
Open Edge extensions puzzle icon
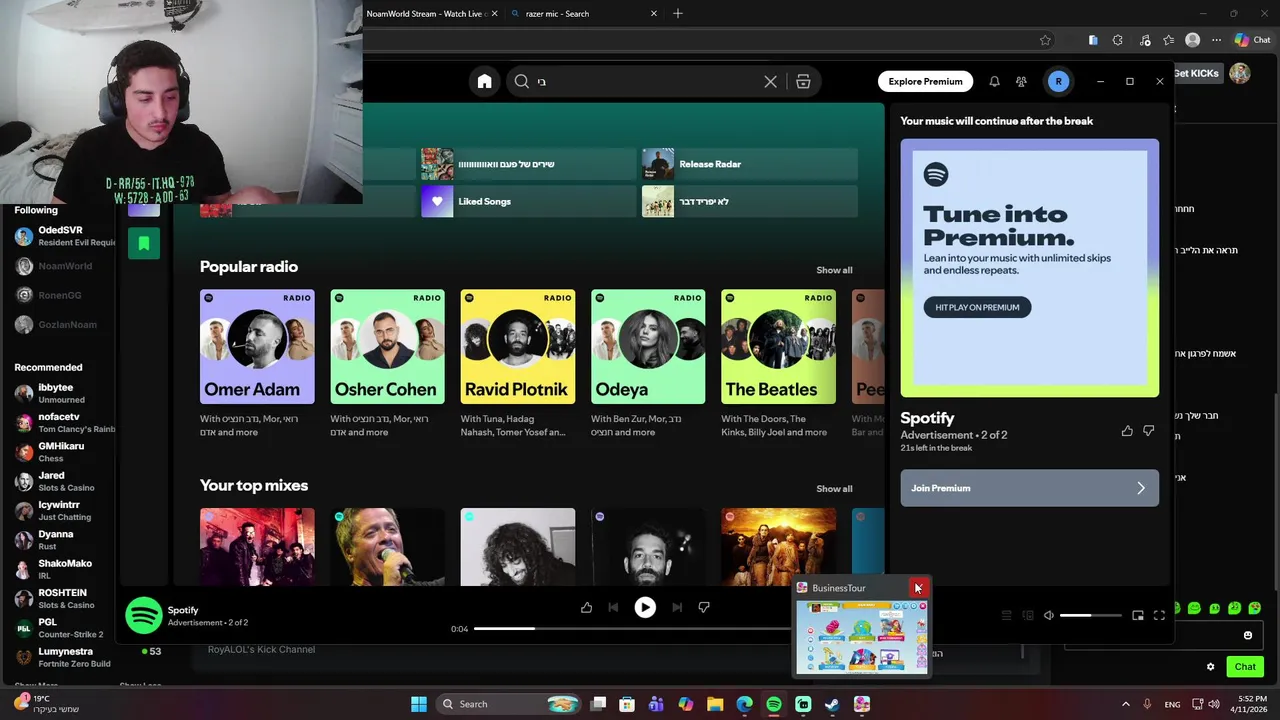pos(1117,40)
